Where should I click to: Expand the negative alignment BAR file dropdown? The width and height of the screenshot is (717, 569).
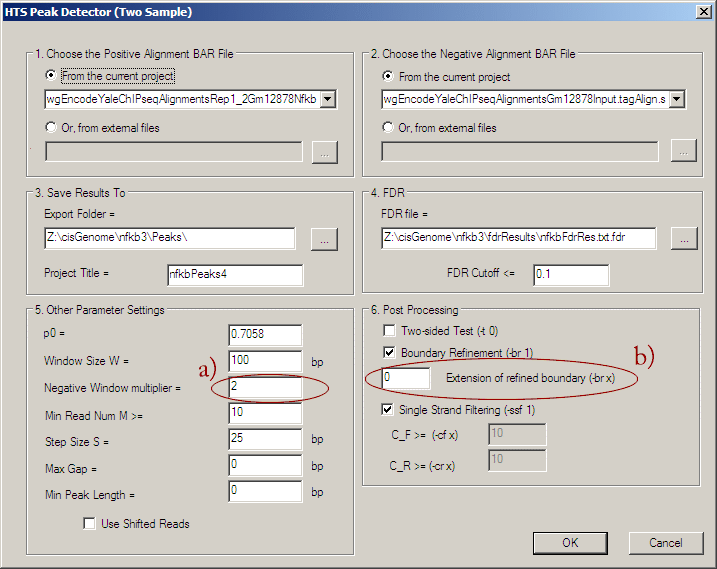[x=676, y=99]
